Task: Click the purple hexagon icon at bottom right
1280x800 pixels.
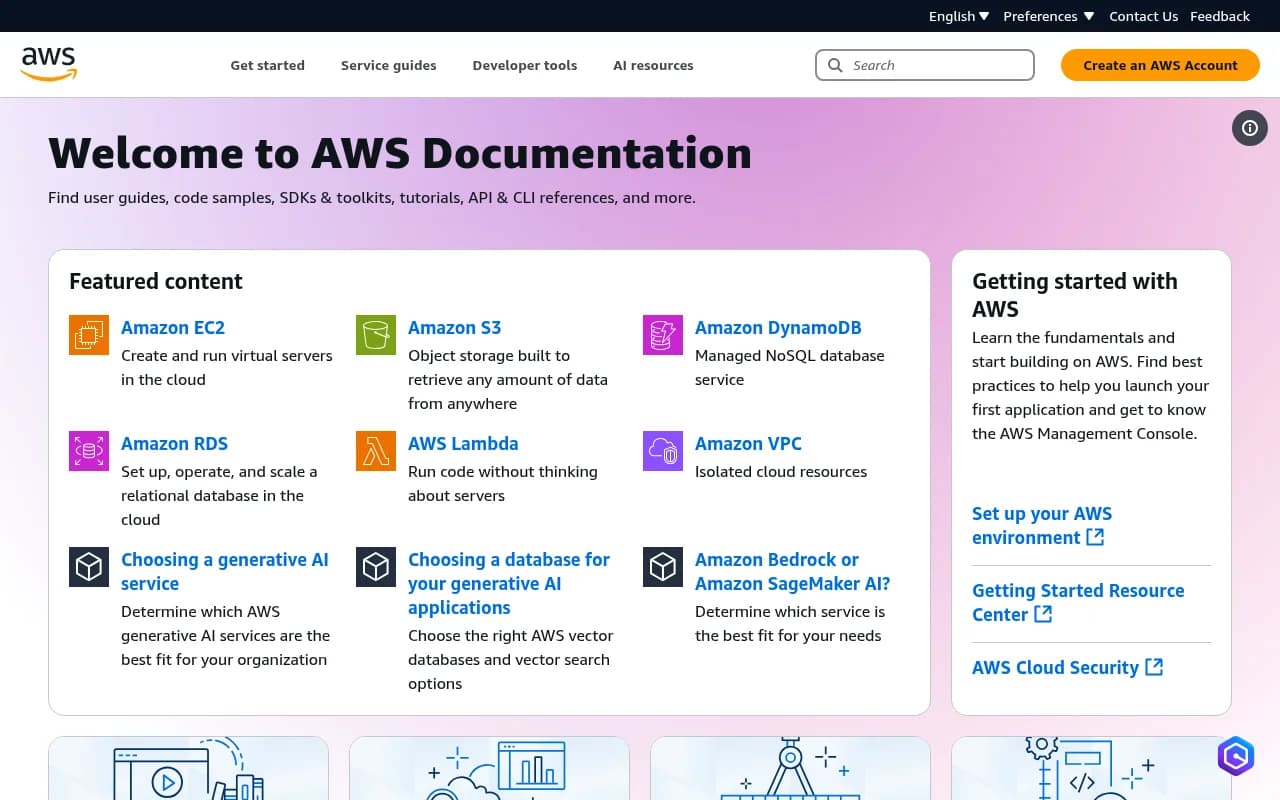Action: pos(1235,756)
